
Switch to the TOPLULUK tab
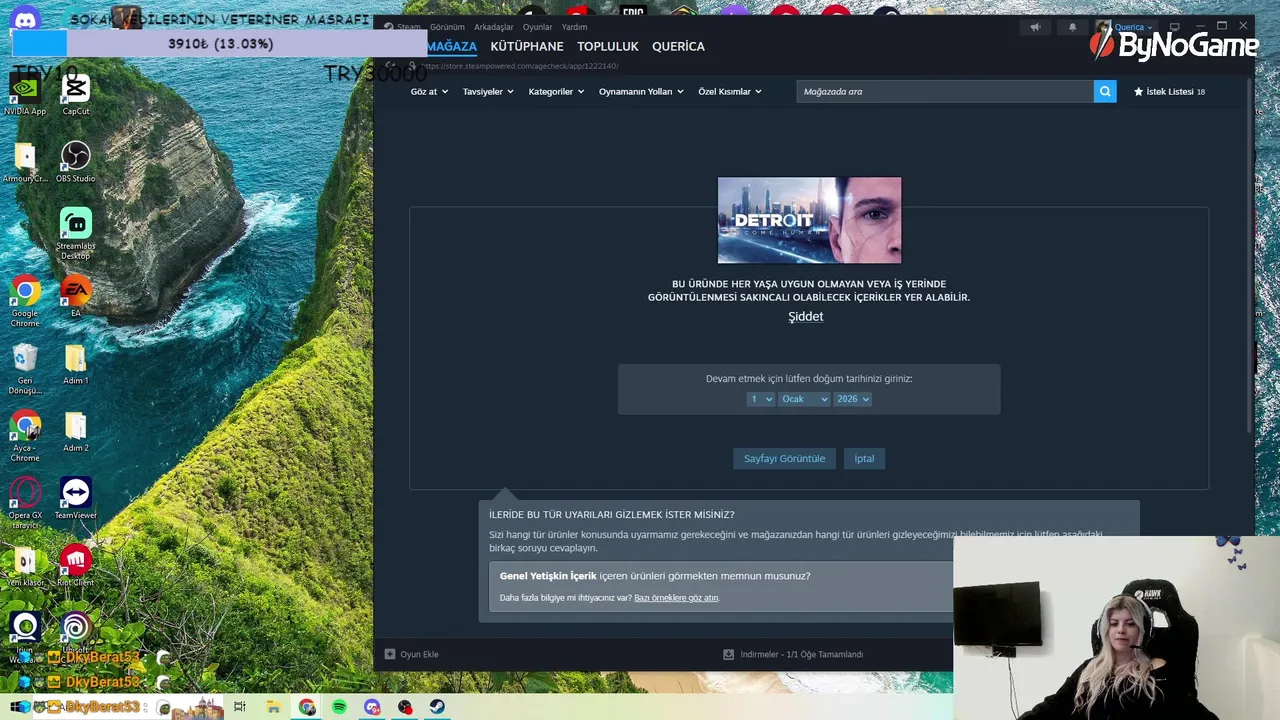tap(608, 46)
